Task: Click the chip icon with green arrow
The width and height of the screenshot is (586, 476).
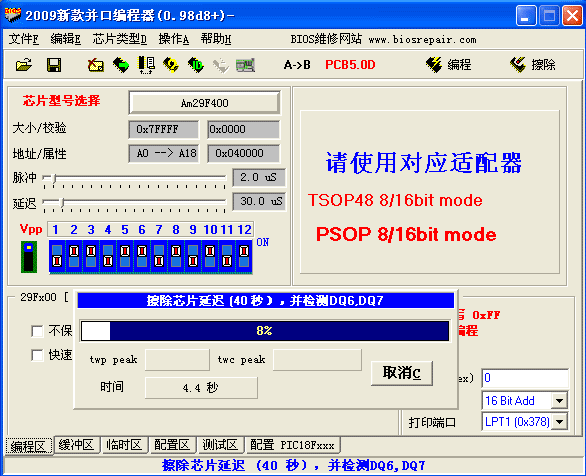Action: [x=121, y=65]
